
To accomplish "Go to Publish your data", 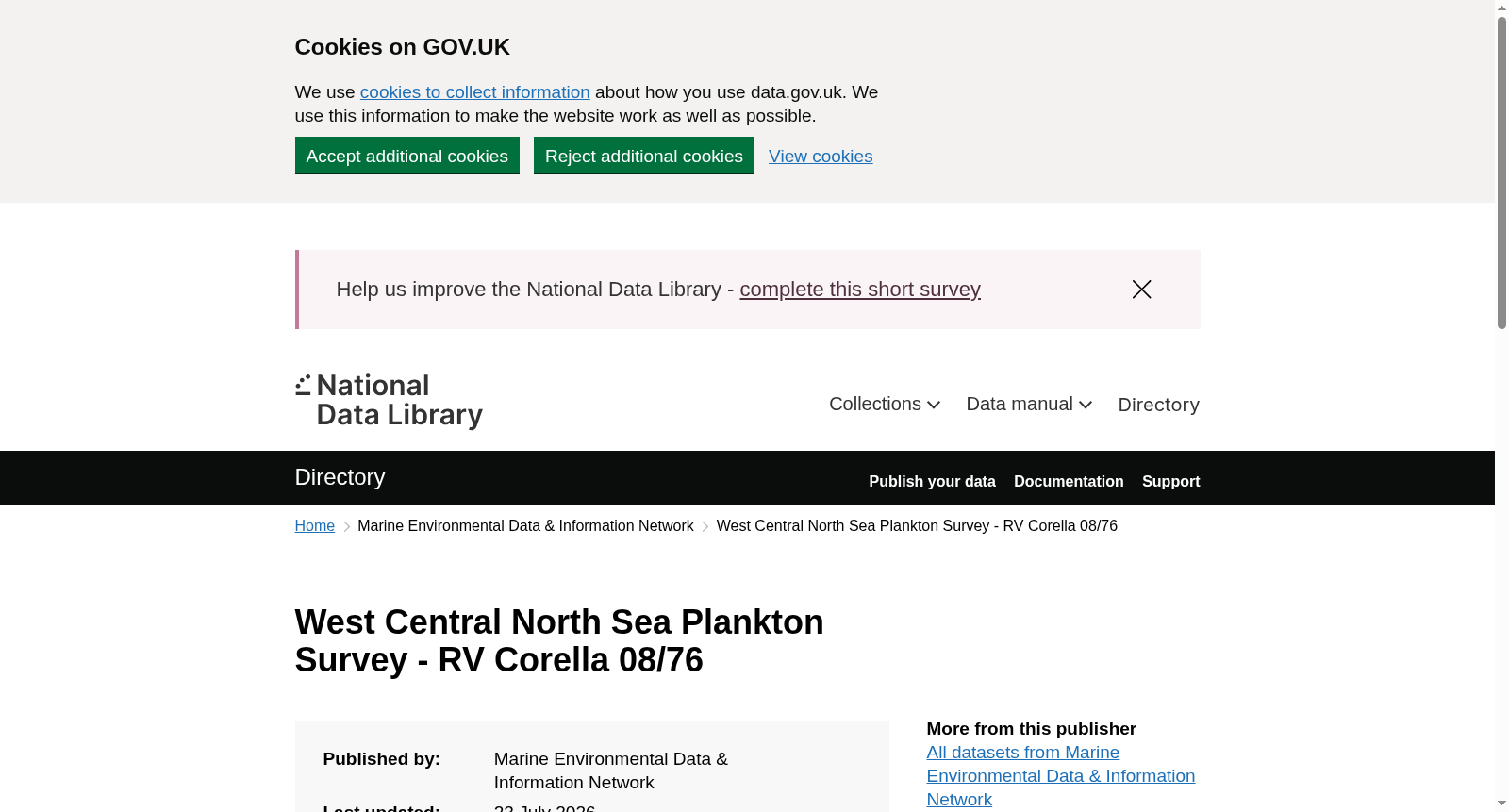I will pos(932,481).
